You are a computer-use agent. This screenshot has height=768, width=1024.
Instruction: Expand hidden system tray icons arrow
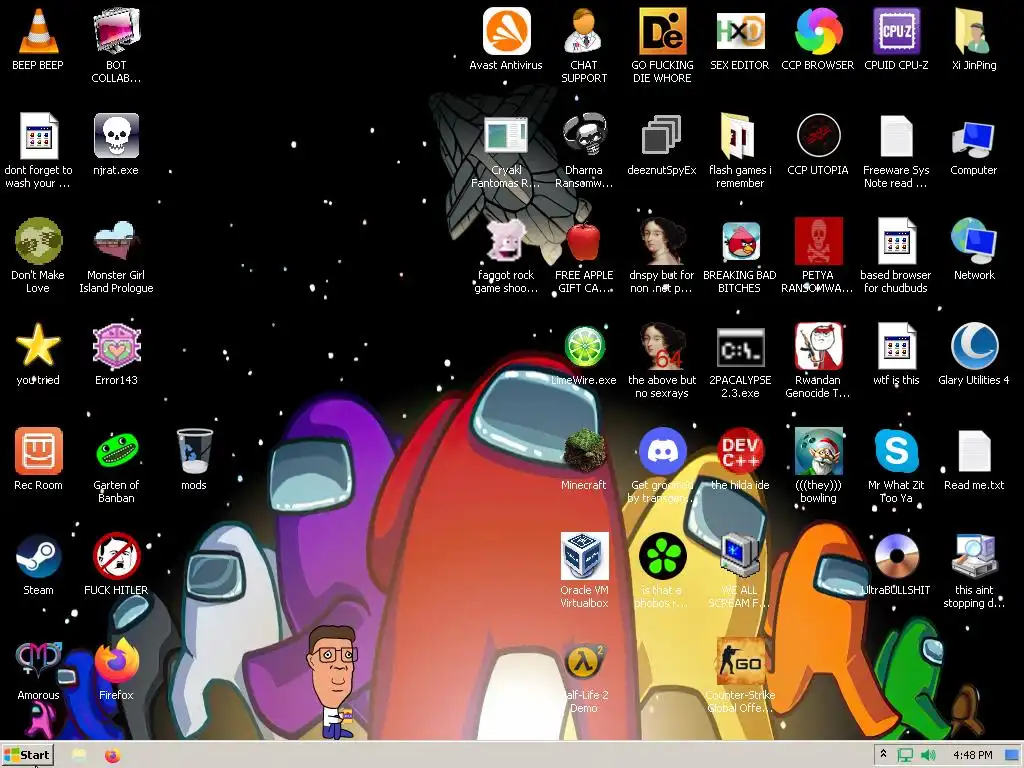[x=884, y=754]
